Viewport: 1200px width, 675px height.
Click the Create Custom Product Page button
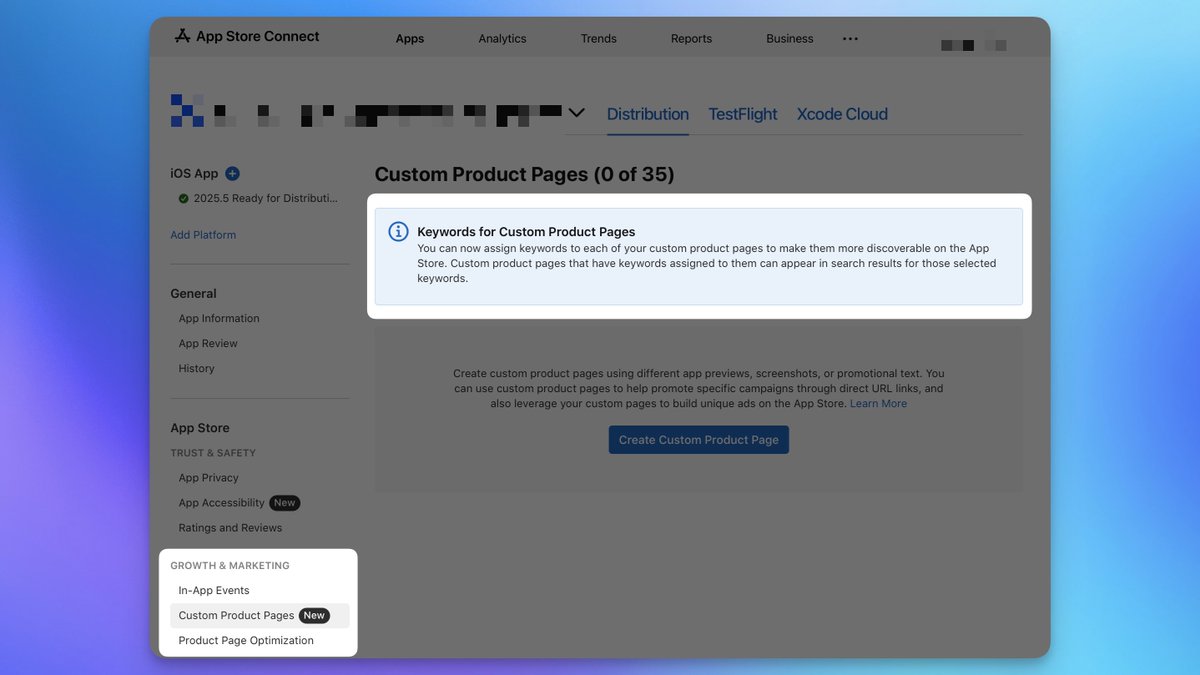tap(699, 440)
